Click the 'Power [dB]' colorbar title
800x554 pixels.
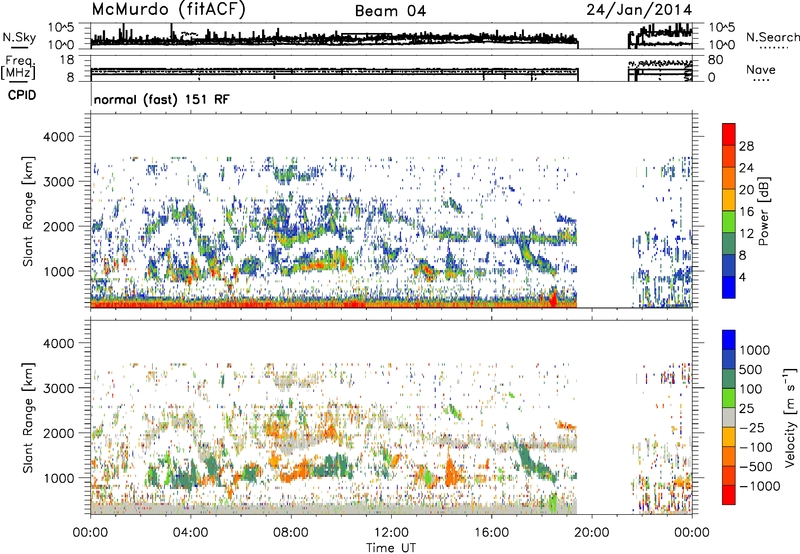click(x=764, y=211)
